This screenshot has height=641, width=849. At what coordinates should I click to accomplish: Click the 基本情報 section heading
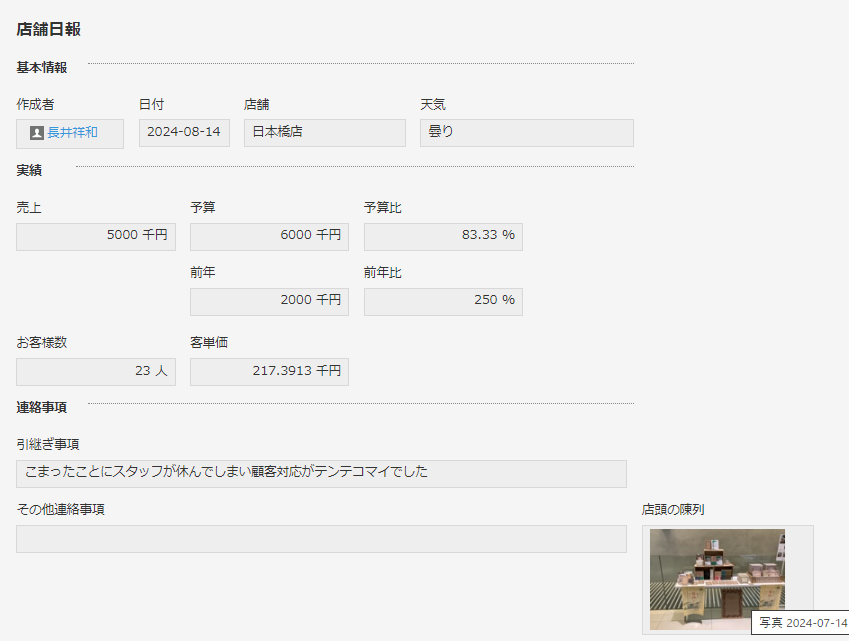tap(42, 68)
